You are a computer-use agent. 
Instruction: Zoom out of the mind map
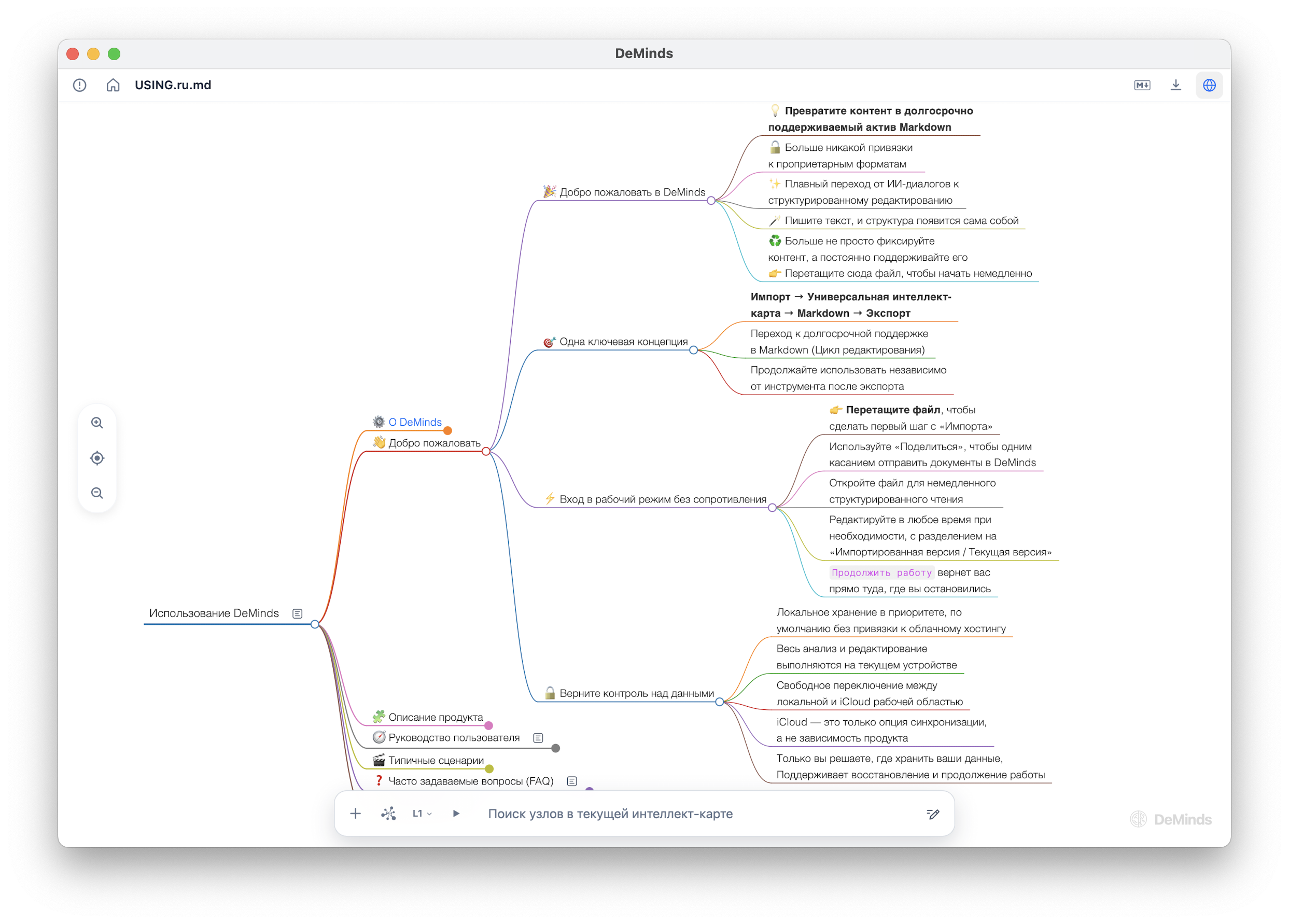tap(97, 493)
